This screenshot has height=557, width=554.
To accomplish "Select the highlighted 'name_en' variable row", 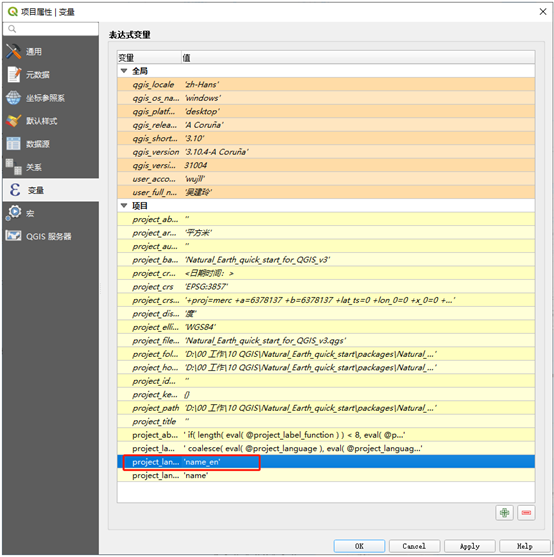I will [326, 462].
